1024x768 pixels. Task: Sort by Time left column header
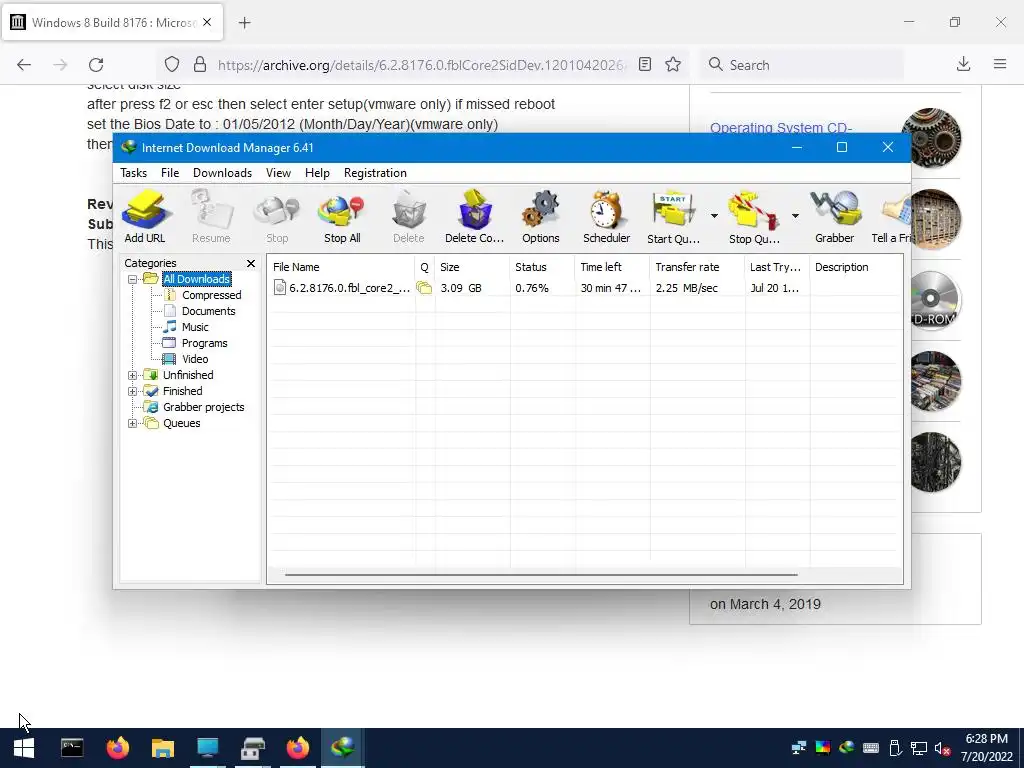(613, 267)
